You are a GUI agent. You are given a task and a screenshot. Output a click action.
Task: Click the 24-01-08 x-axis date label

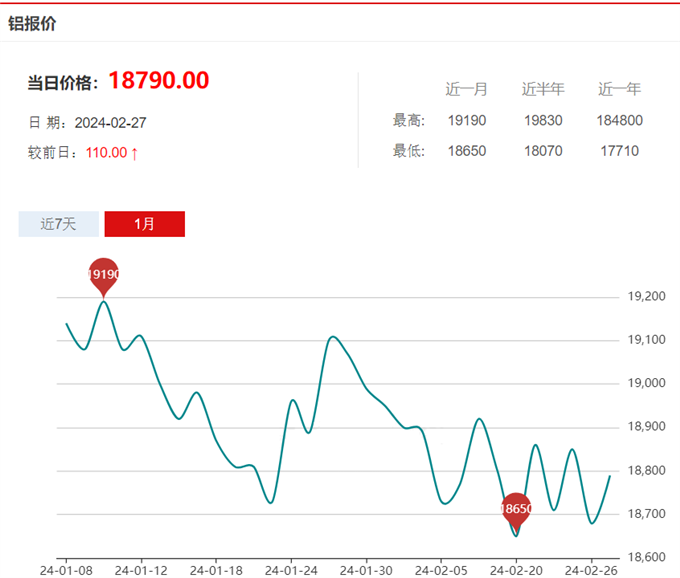(65, 569)
